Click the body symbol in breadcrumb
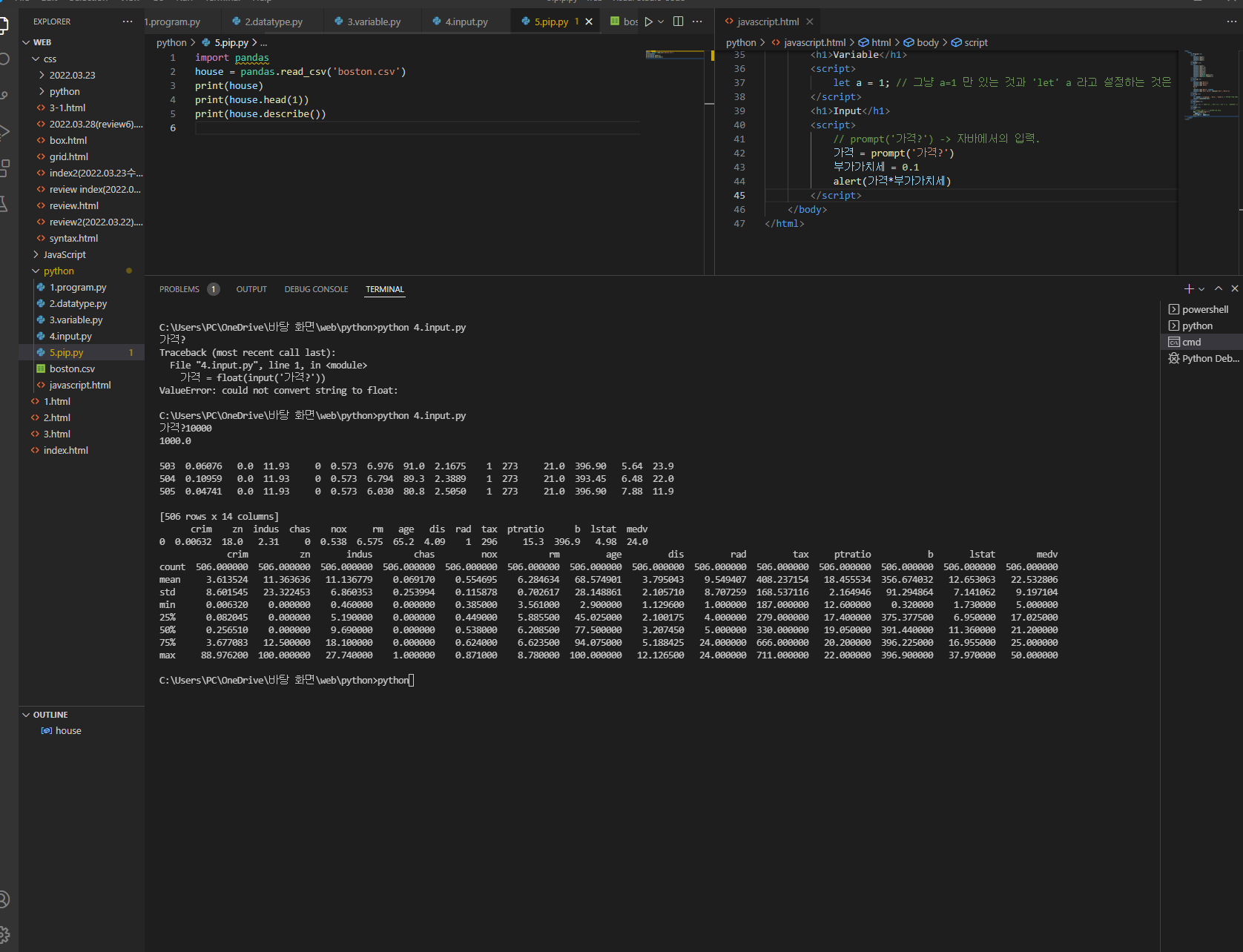The image size is (1243, 952). click(x=921, y=42)
